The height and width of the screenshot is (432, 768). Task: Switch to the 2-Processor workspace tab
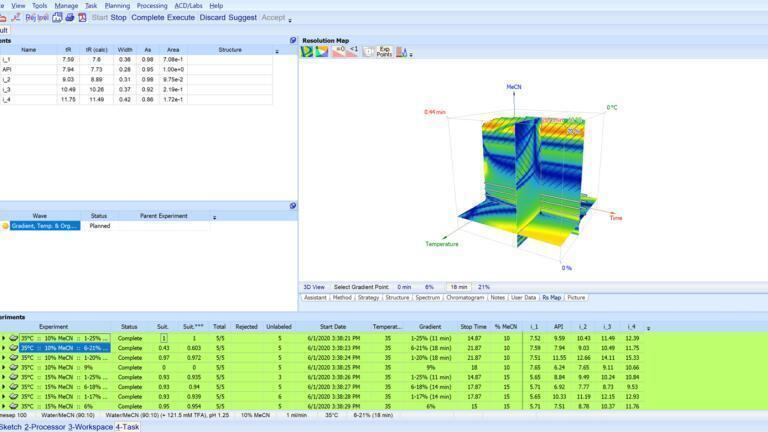(45, 427)
